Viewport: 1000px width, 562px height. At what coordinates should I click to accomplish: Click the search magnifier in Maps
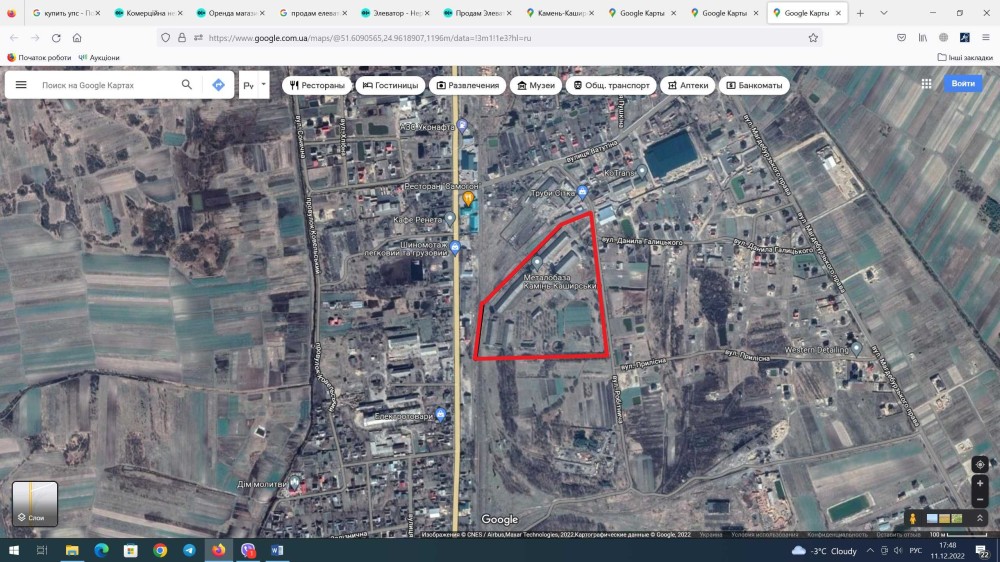pyautogui.click(x=187, y=84)
